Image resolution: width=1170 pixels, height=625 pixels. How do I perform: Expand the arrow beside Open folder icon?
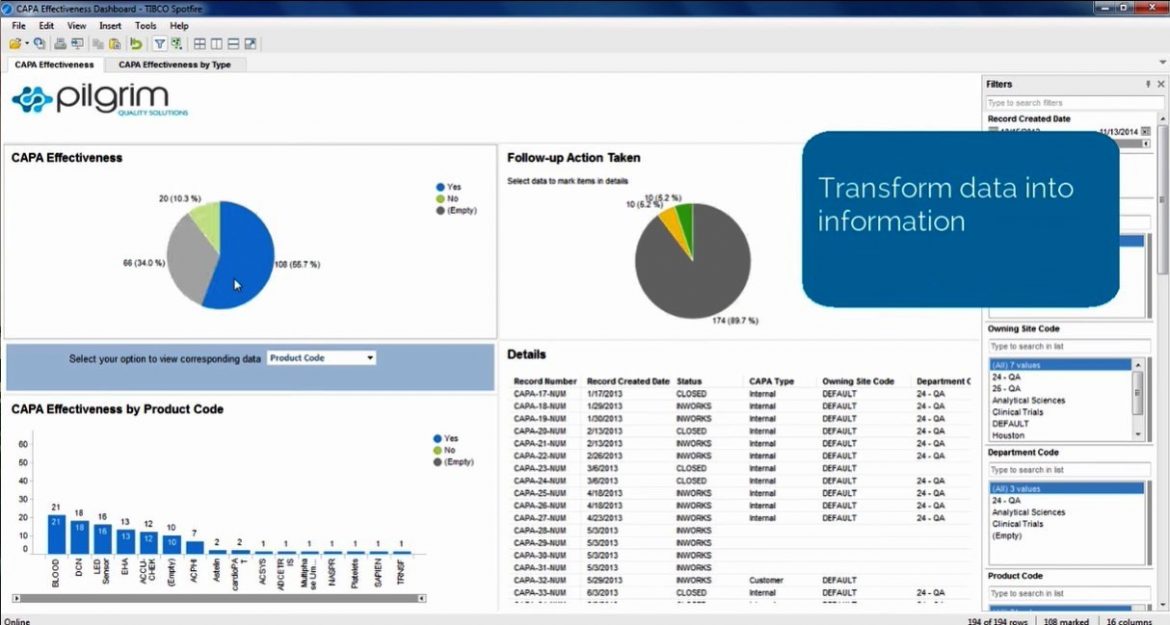26,44
